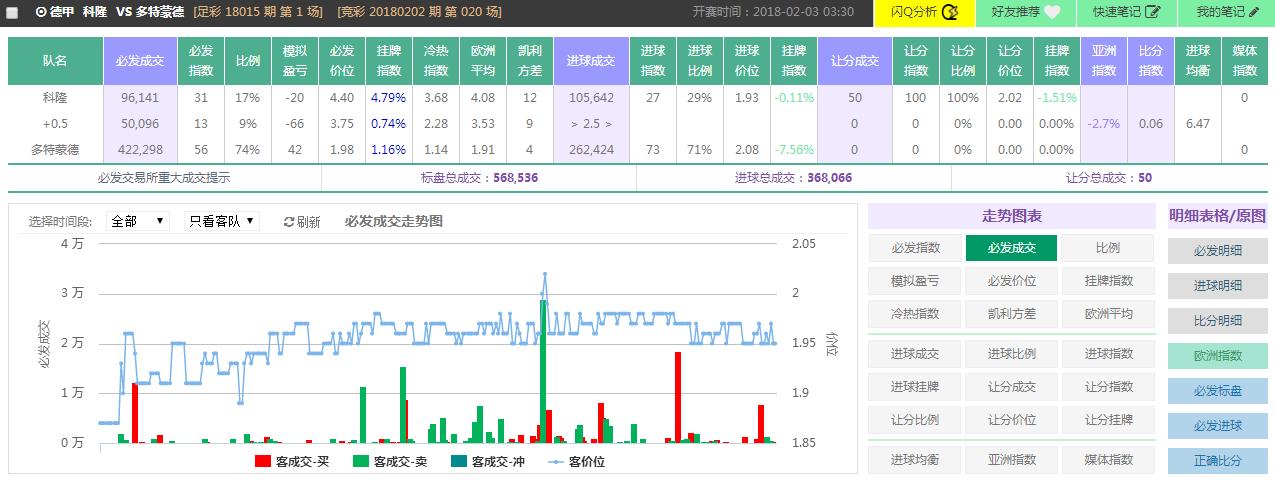Show the 进球比例 trend chart

click(x=1011, y=354)
